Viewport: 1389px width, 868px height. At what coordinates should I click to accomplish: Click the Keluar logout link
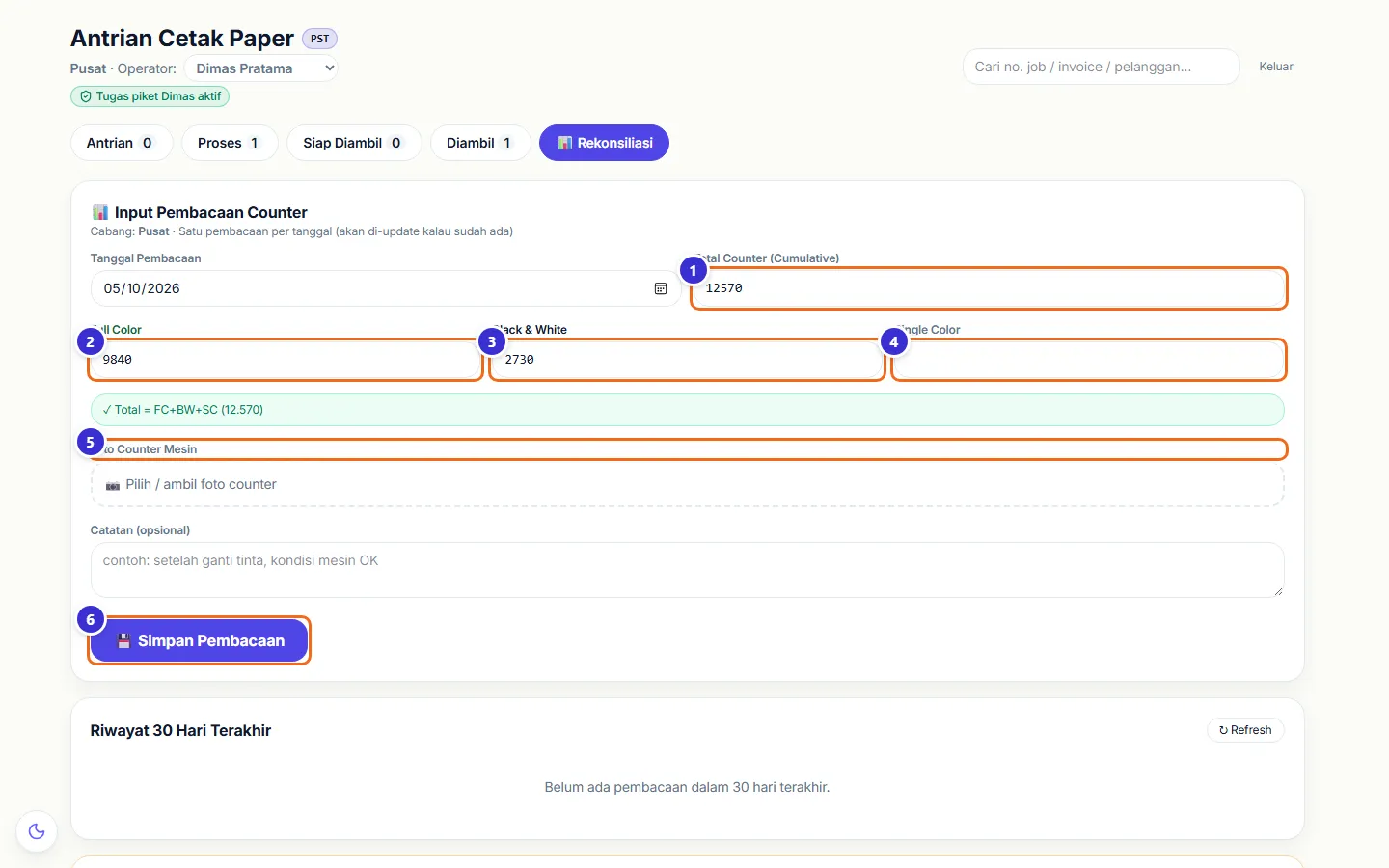click(1275, 67)
